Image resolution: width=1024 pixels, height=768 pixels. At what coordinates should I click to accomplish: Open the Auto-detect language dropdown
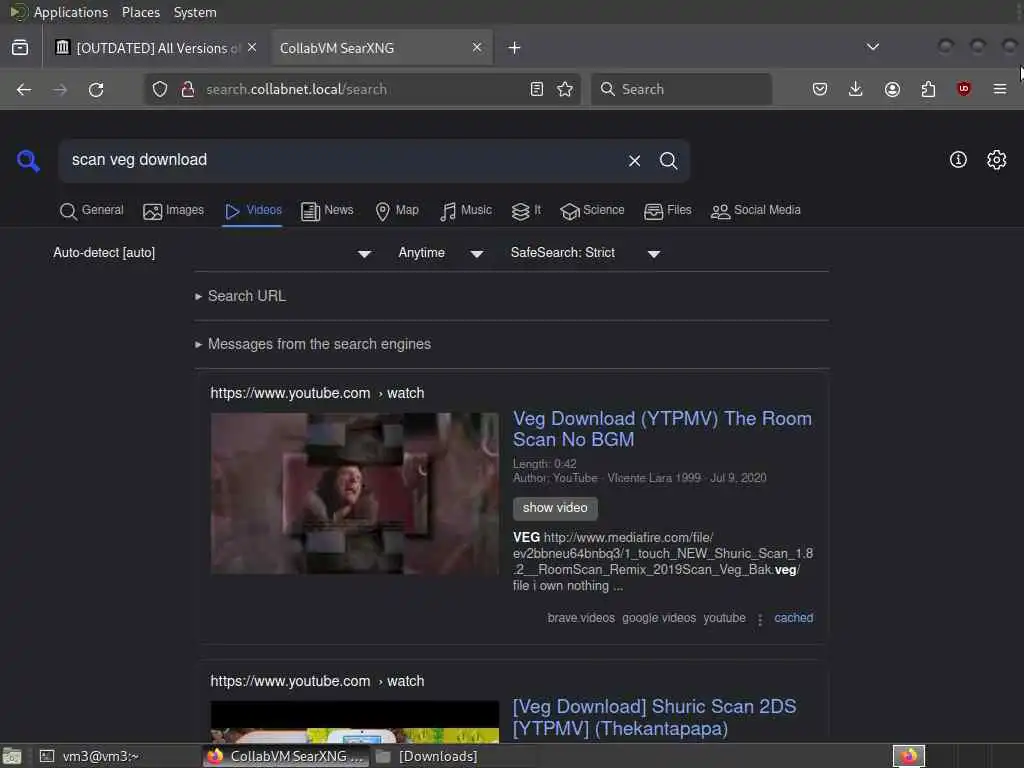click(x=212, y=253)
